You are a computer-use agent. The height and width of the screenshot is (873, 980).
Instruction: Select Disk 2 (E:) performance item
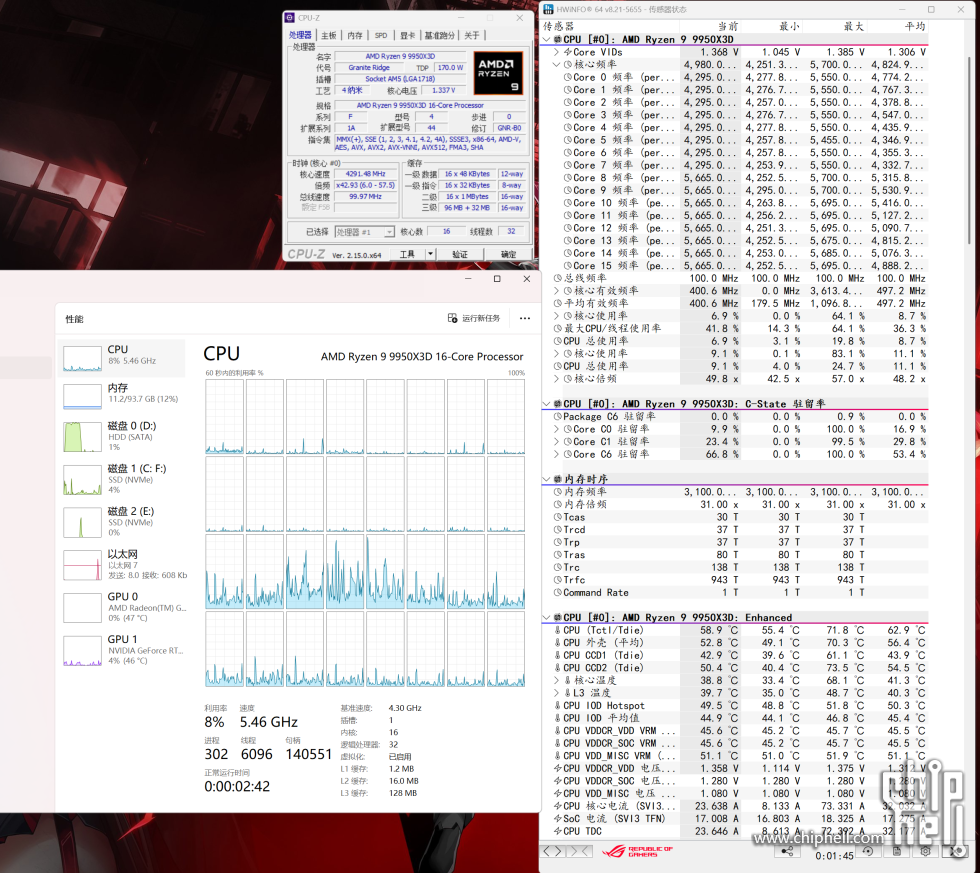(x=122, y=522)
